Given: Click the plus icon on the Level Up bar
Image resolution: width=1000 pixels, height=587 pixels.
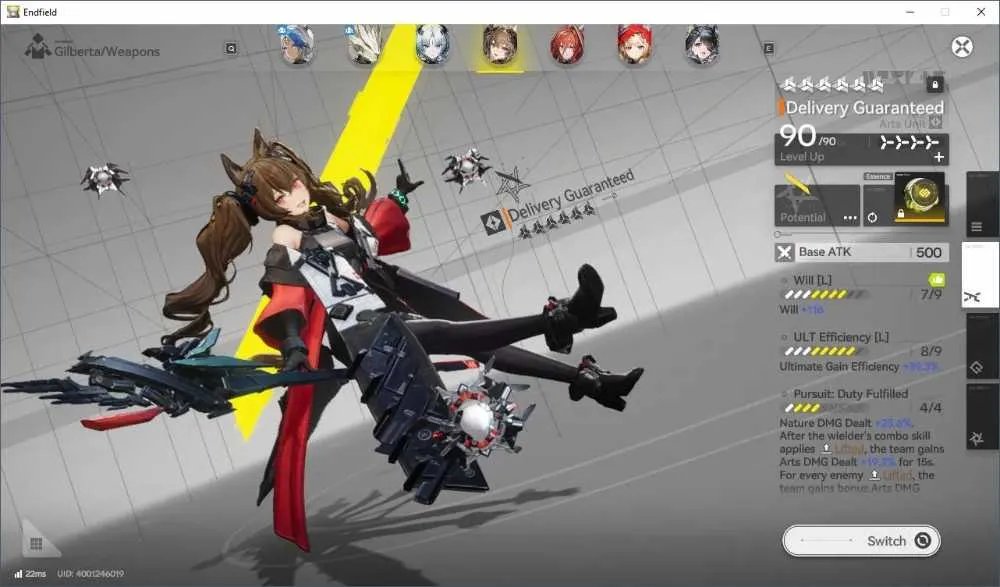Looking at the screenshot, I should click(x=939, y=157).
